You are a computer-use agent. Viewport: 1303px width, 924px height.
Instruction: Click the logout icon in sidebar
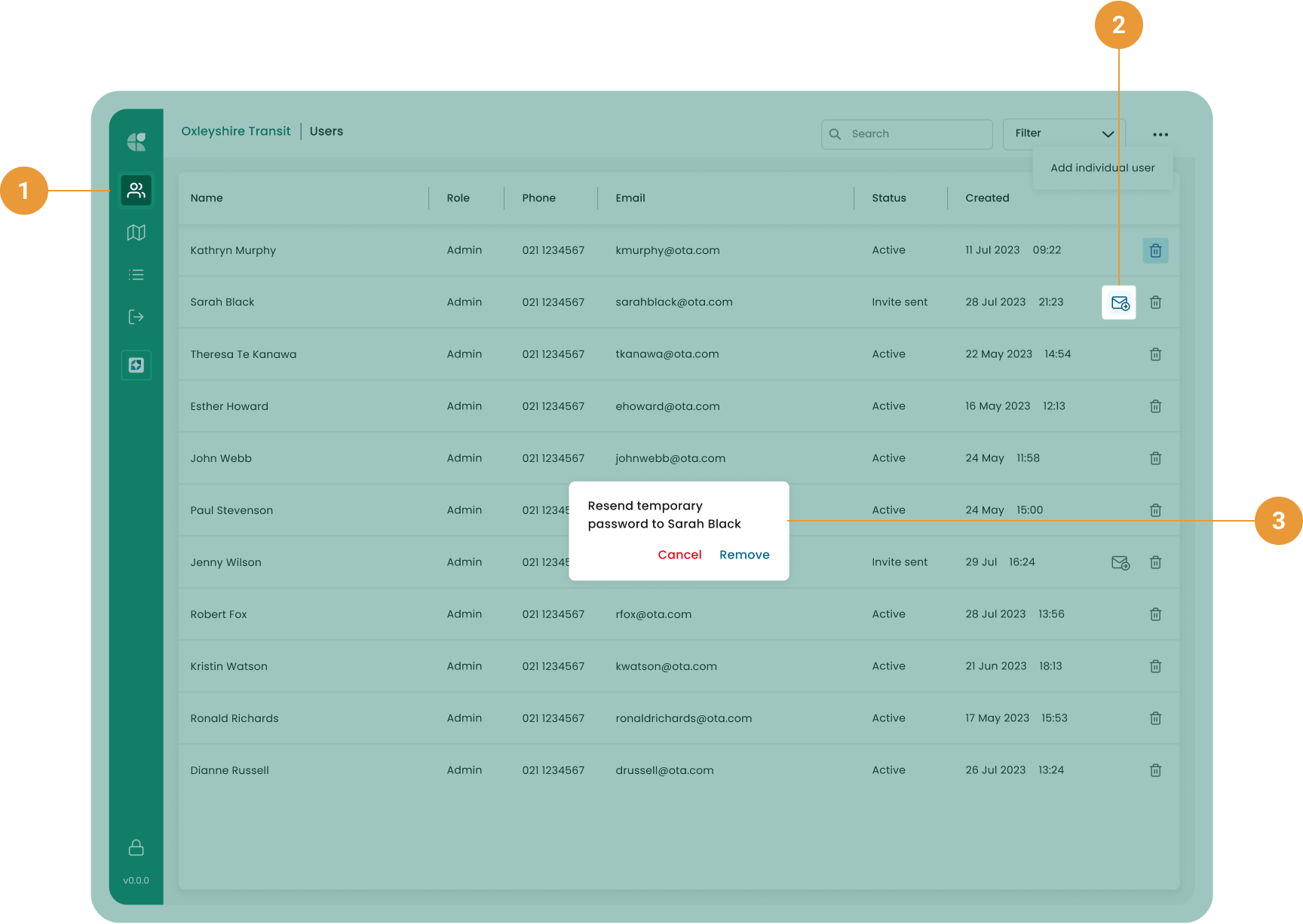136,317
